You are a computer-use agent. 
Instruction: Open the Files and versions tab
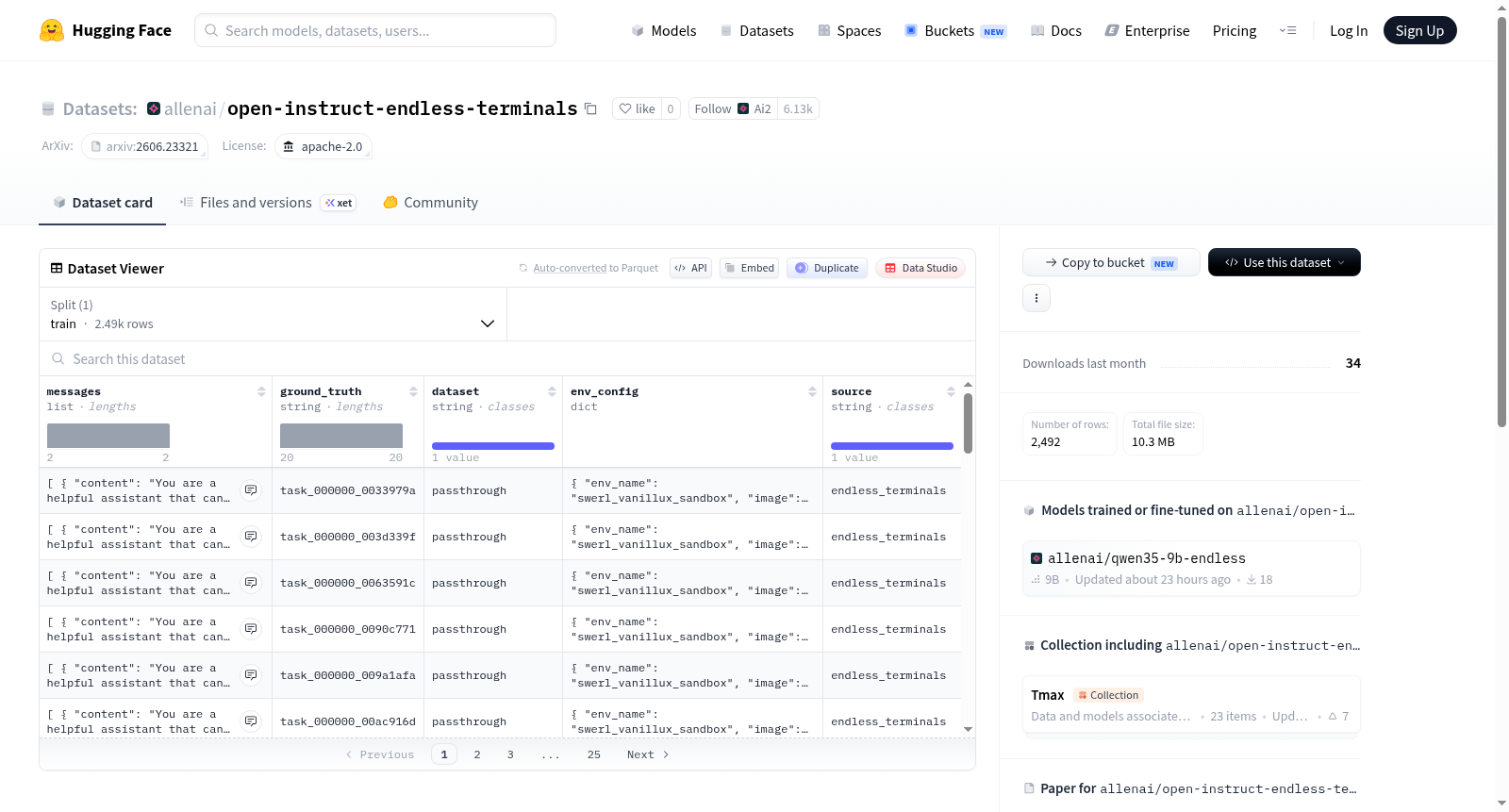click(x=268, y=203)
